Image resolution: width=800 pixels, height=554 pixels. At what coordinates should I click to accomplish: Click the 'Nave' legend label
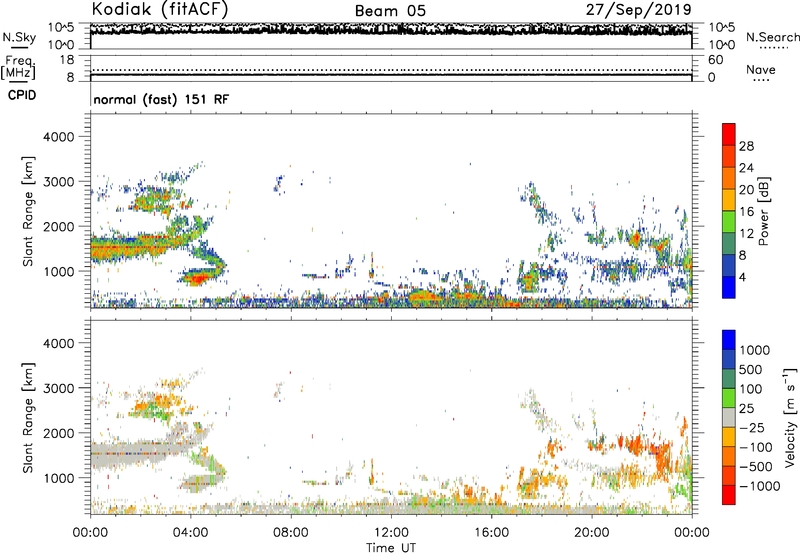tap(761, 69)
